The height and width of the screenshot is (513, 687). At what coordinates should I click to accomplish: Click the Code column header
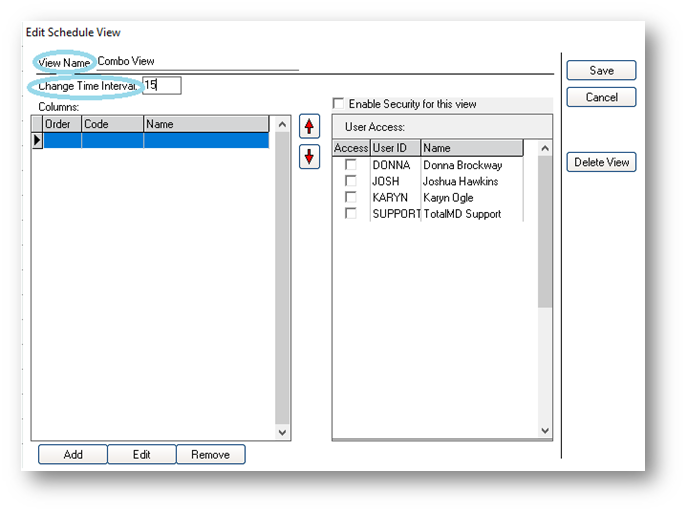pos(112,125)
